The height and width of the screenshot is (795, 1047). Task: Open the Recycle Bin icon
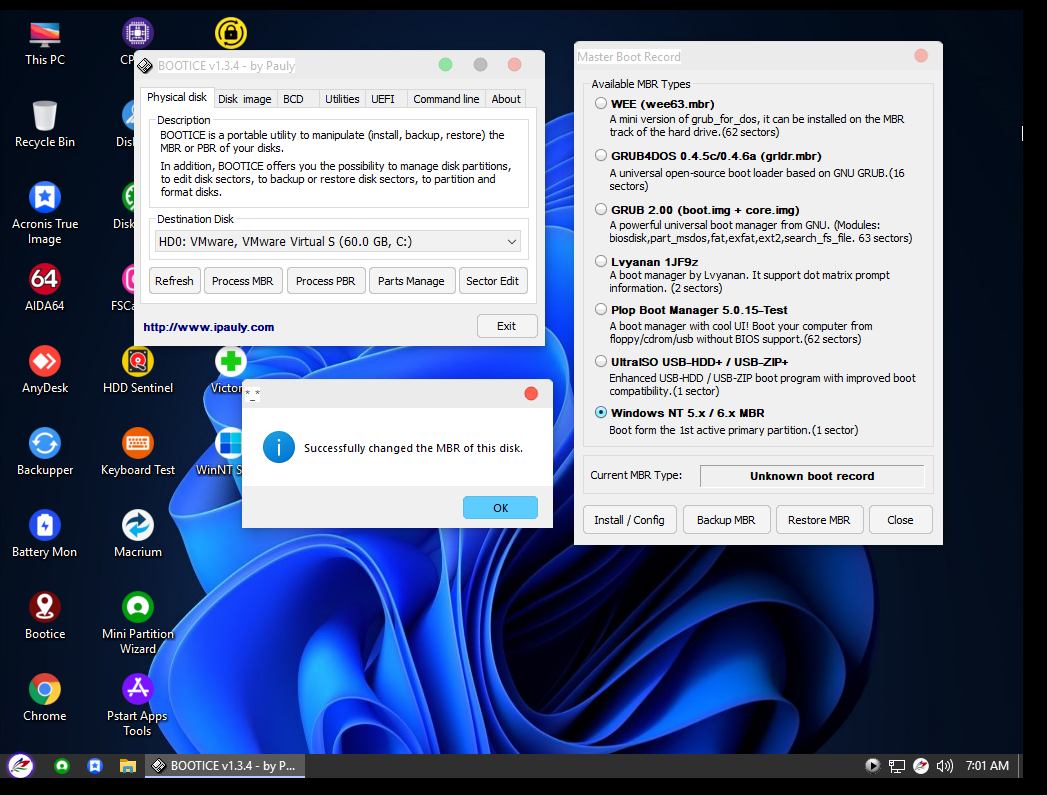[45, 124]
